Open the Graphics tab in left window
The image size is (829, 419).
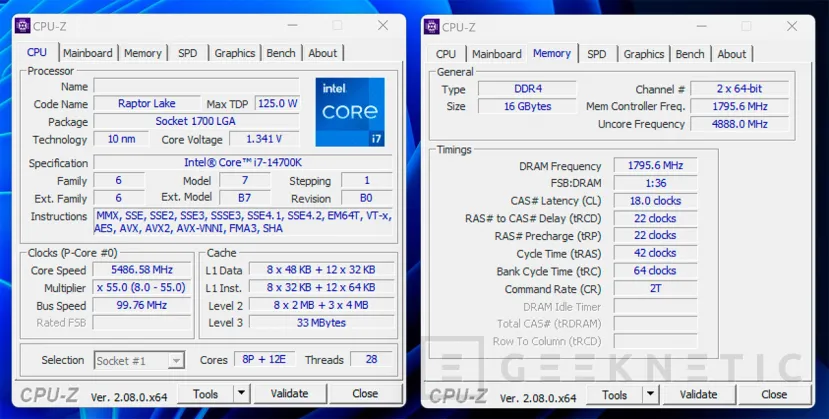[235, 53]
